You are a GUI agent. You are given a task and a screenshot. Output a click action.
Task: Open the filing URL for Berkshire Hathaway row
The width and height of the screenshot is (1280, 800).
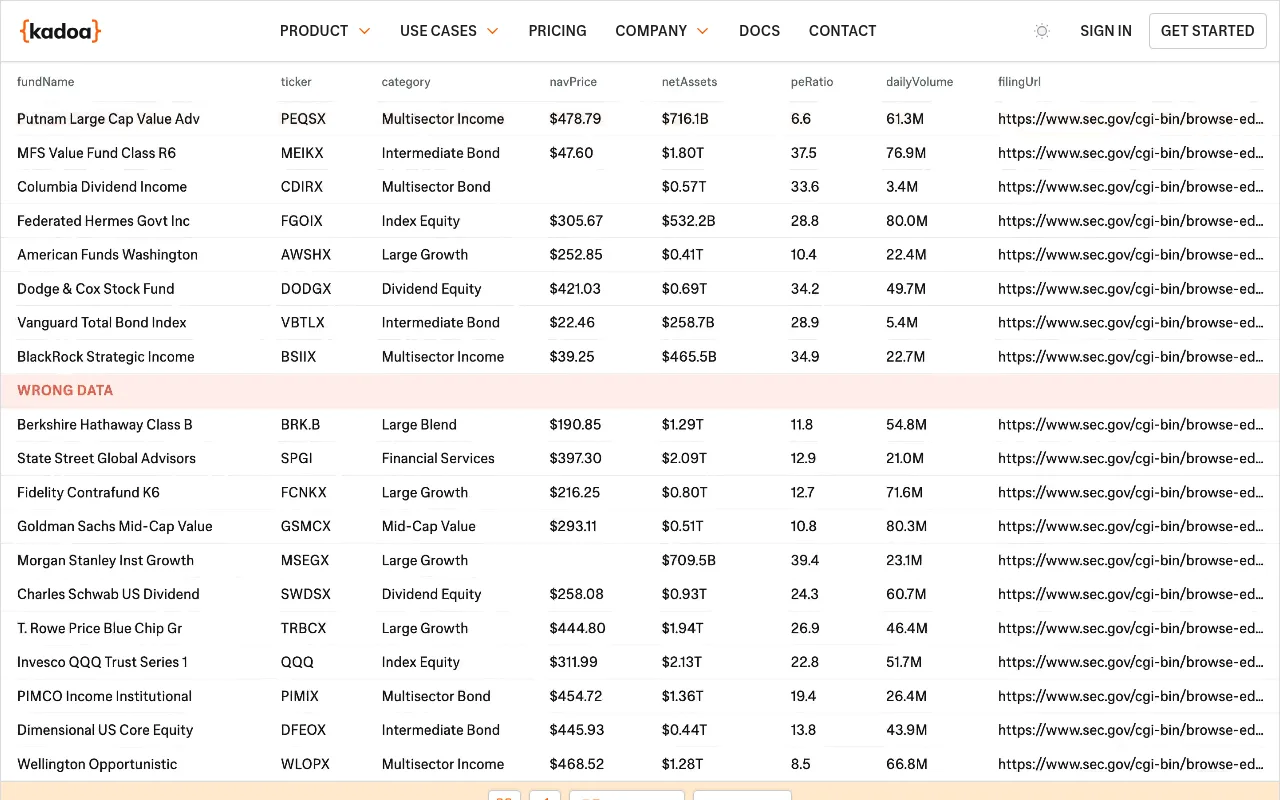pyautogui.click(x=1130, y=425)
